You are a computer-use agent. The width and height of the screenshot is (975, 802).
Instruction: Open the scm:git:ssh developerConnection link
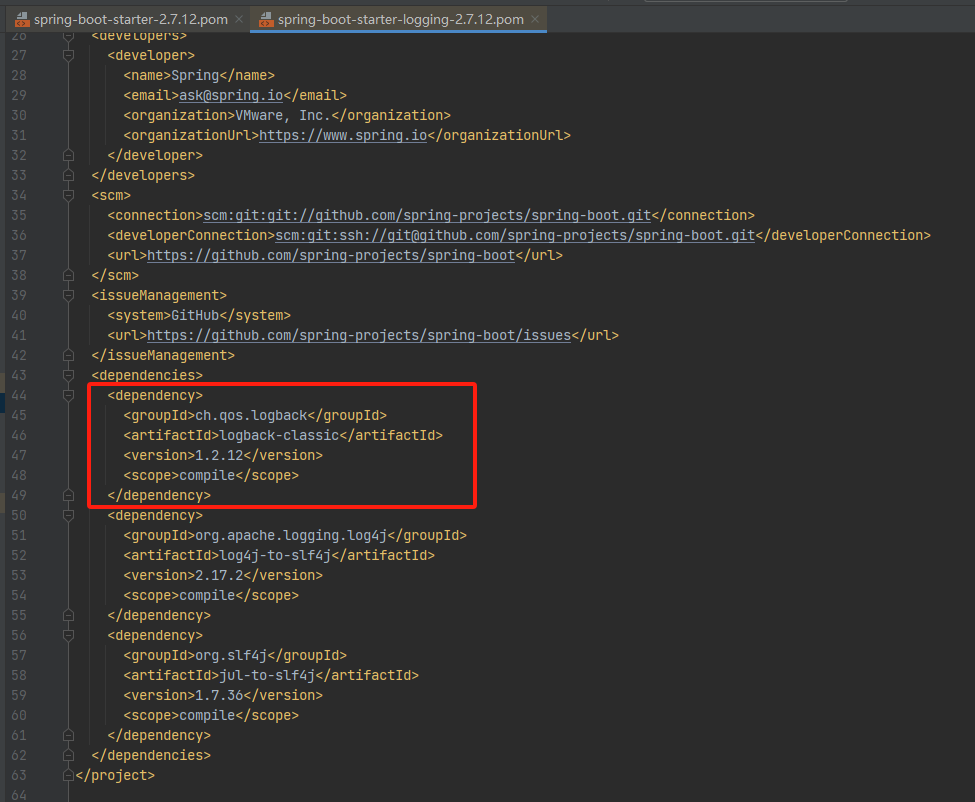point(515,235)
